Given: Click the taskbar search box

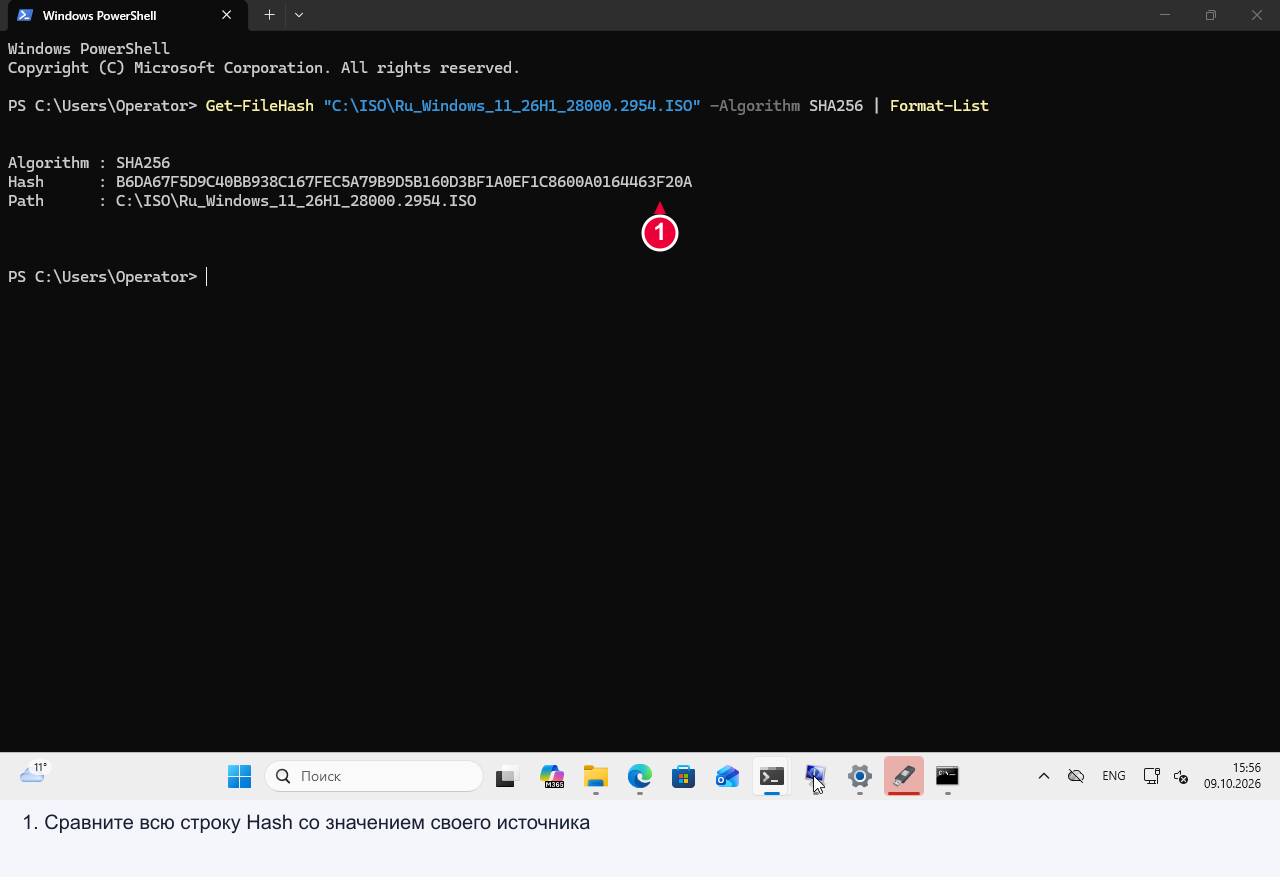Looking at the screenshot, I should (x=374, y=776).
